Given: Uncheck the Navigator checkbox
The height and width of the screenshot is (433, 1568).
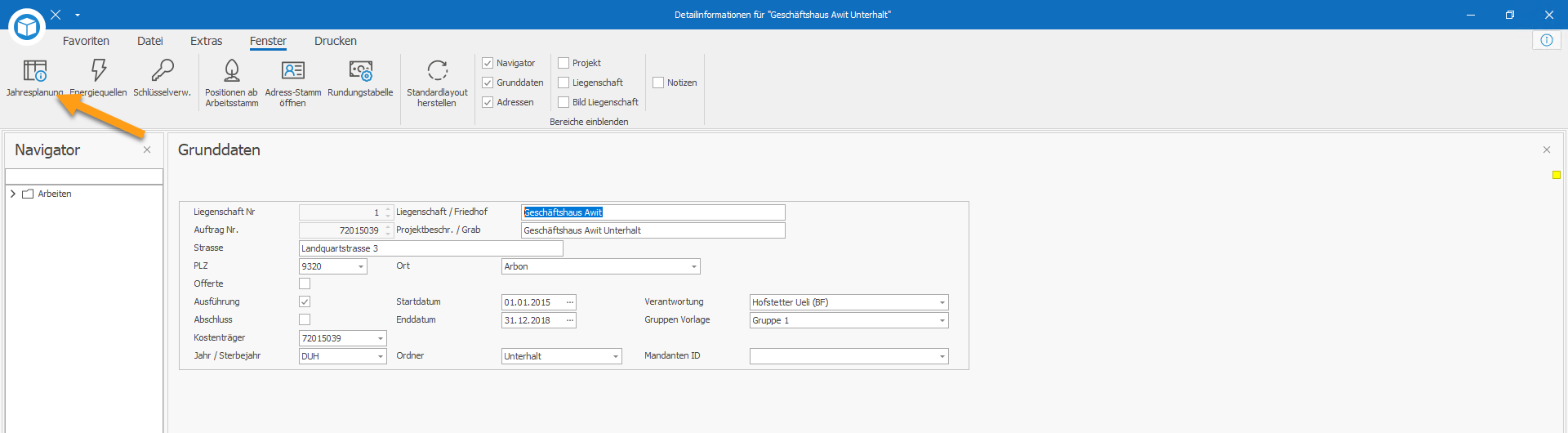Looking at the screenshot, I should pos(488,63).
